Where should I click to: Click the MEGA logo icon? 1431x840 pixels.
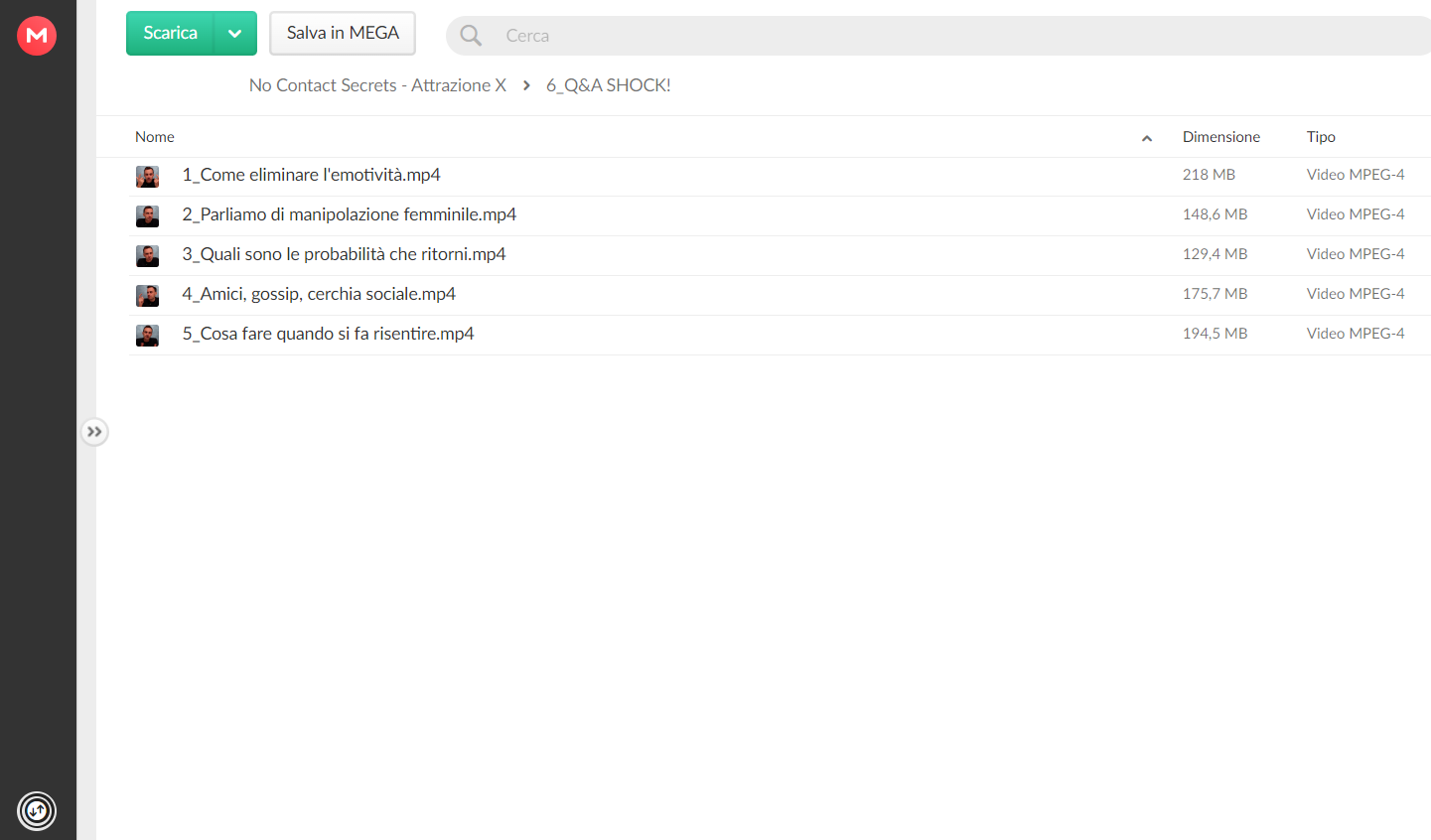(x=37, y=36)
